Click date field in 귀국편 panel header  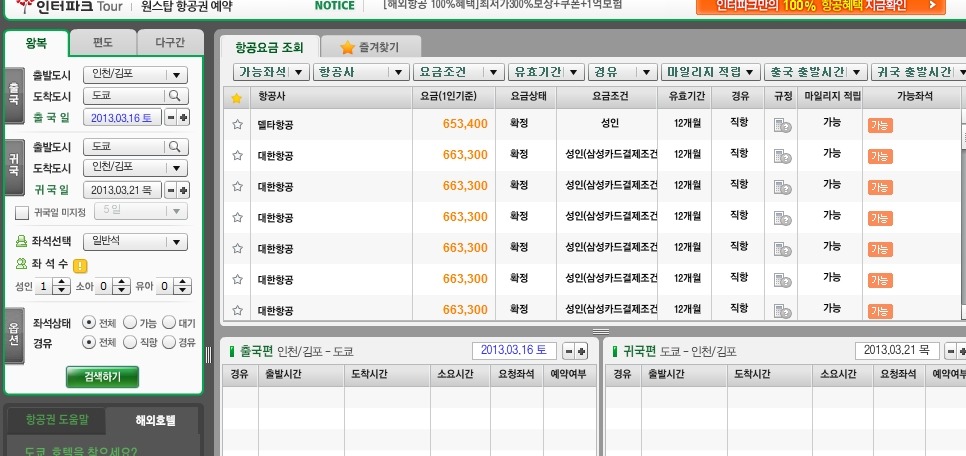897,351
